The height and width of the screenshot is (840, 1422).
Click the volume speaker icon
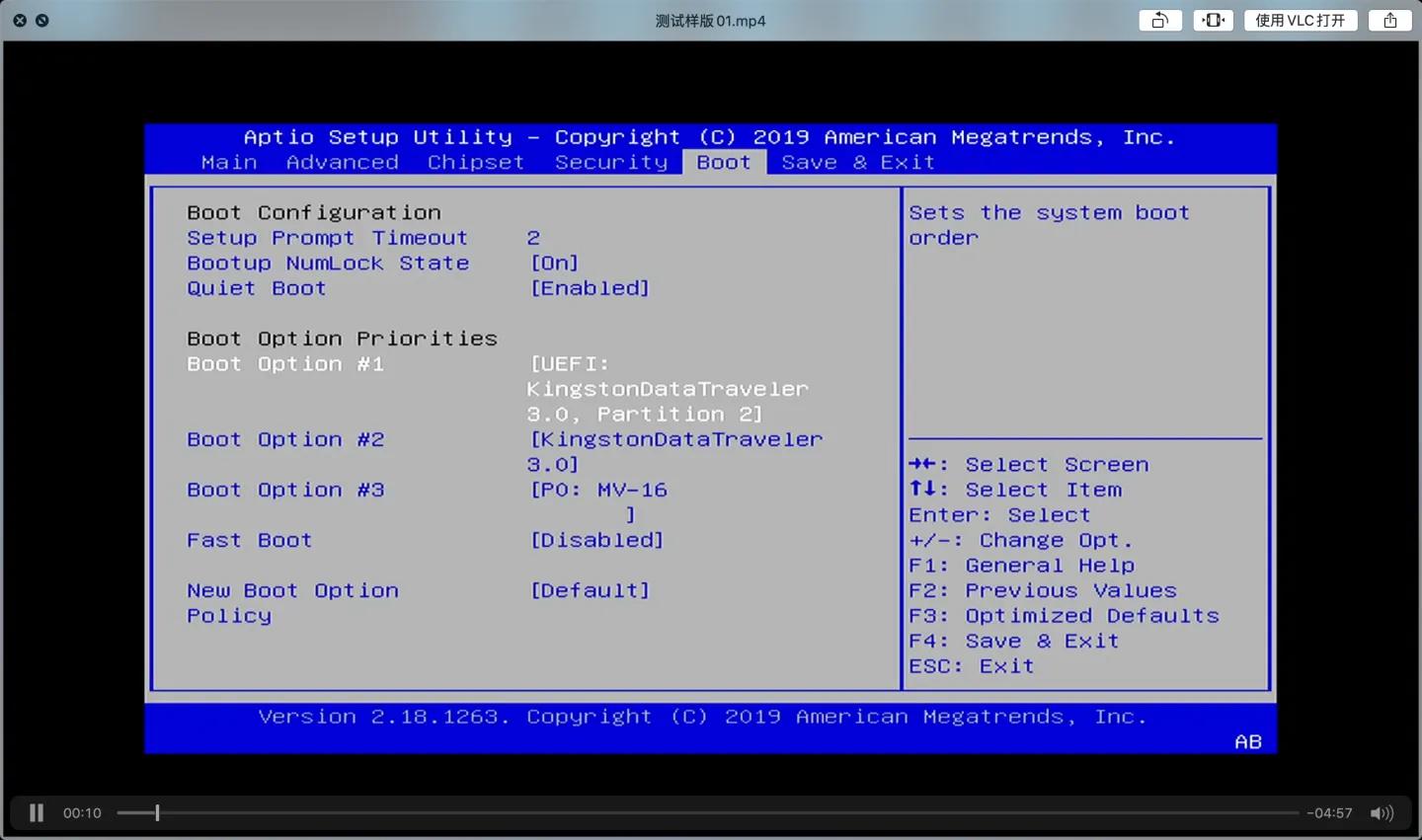click(1381, 813)
